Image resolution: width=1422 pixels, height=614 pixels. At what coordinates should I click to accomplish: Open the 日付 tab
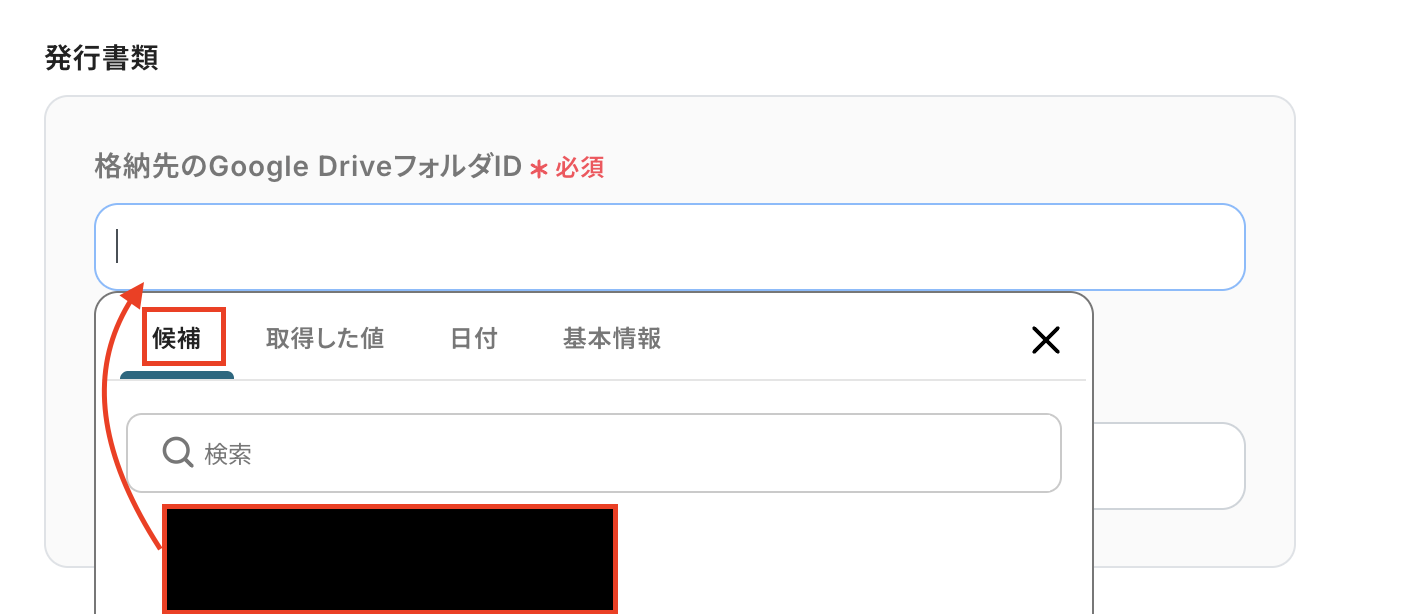tap(474, 339)
